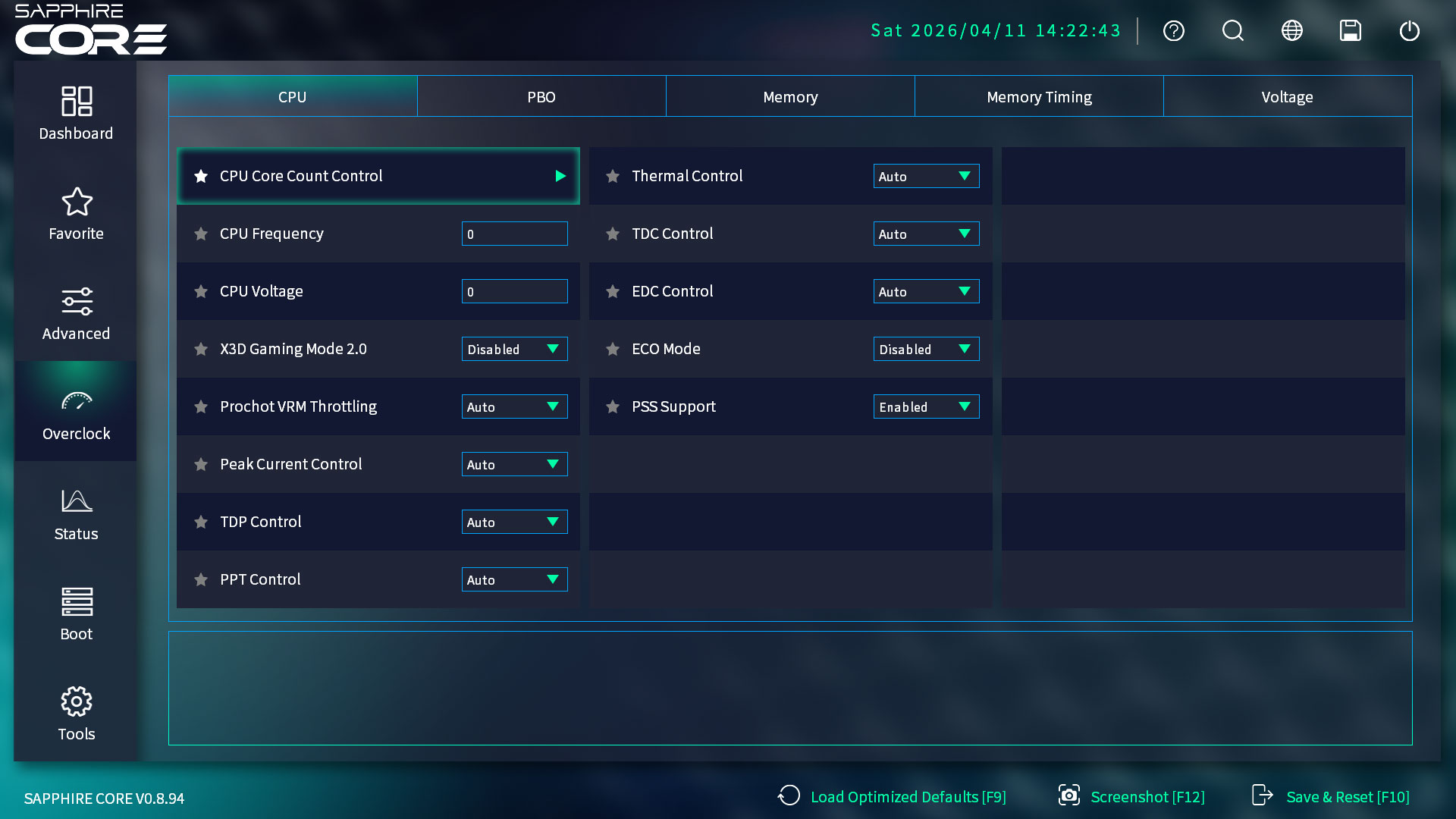Click the CPU Voltage input field

tap(514, 291)
